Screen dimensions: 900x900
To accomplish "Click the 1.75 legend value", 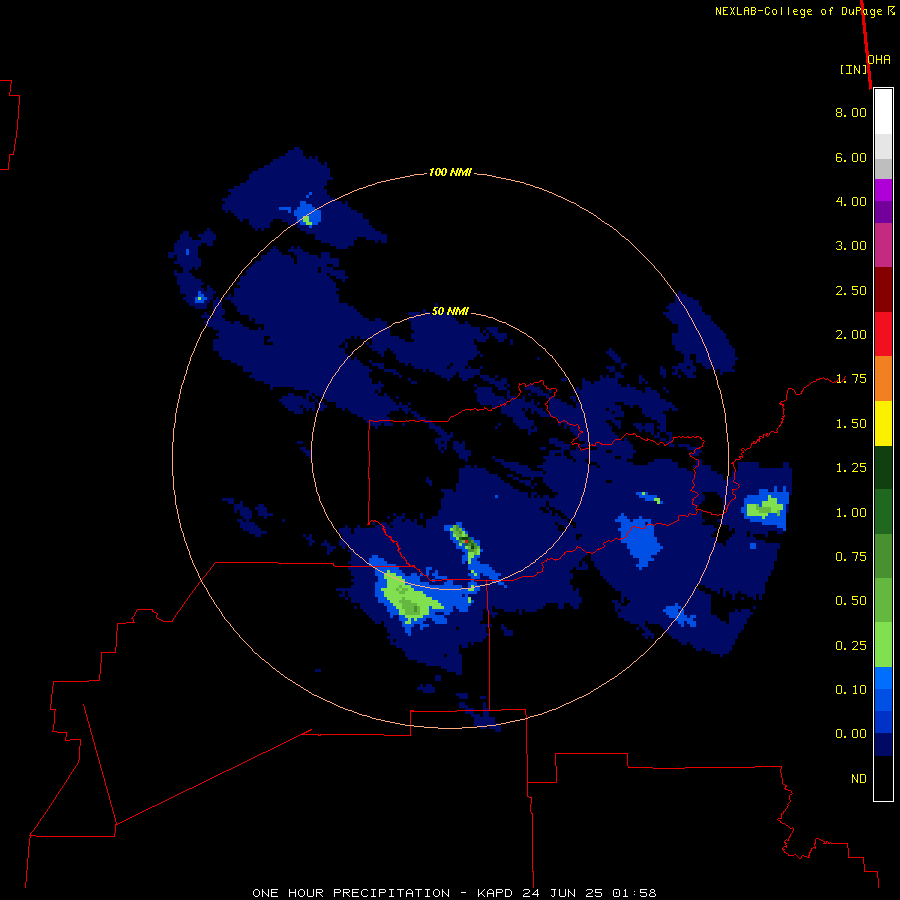I will (x=851, y=379).
